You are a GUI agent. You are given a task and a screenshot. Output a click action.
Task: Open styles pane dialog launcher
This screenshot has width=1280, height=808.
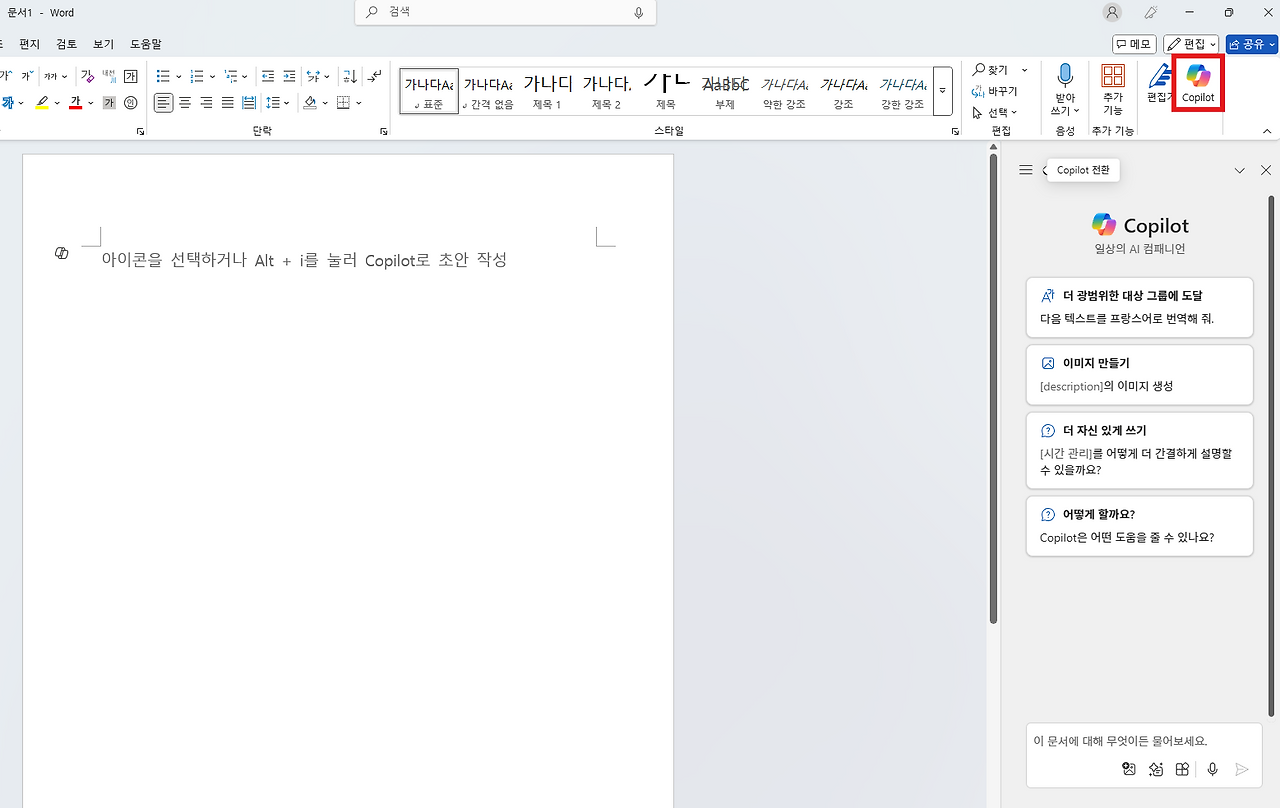pos(955,132)
